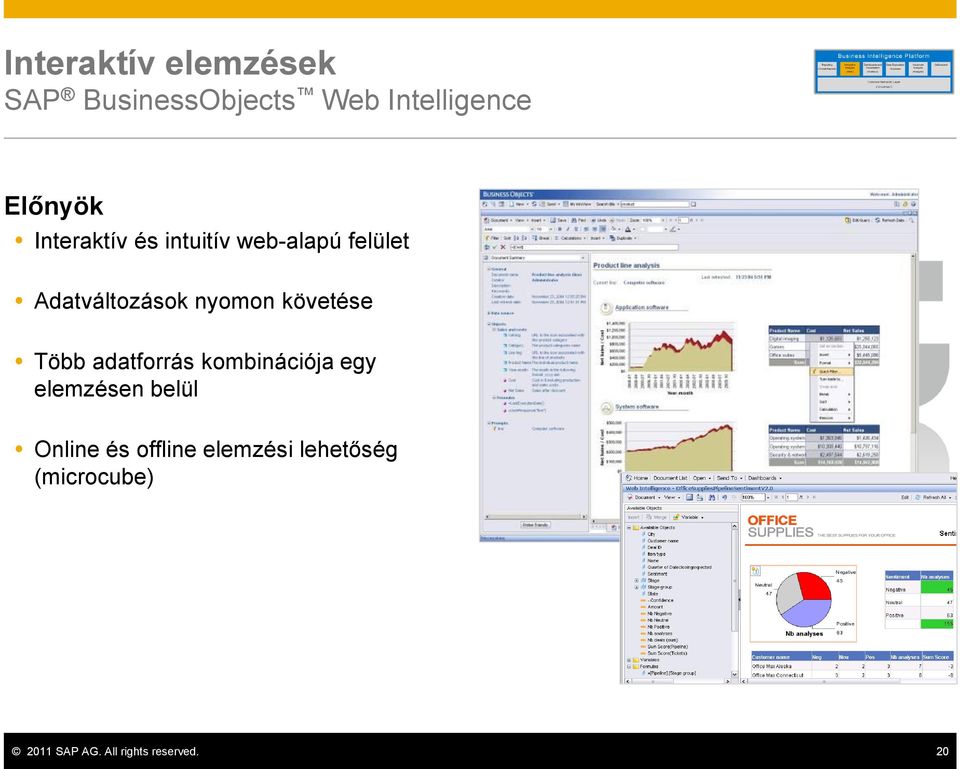Open the Calculations dropdown
This screenshot has width=960, height=769.
pyautogui.click(x=570, y=238)
